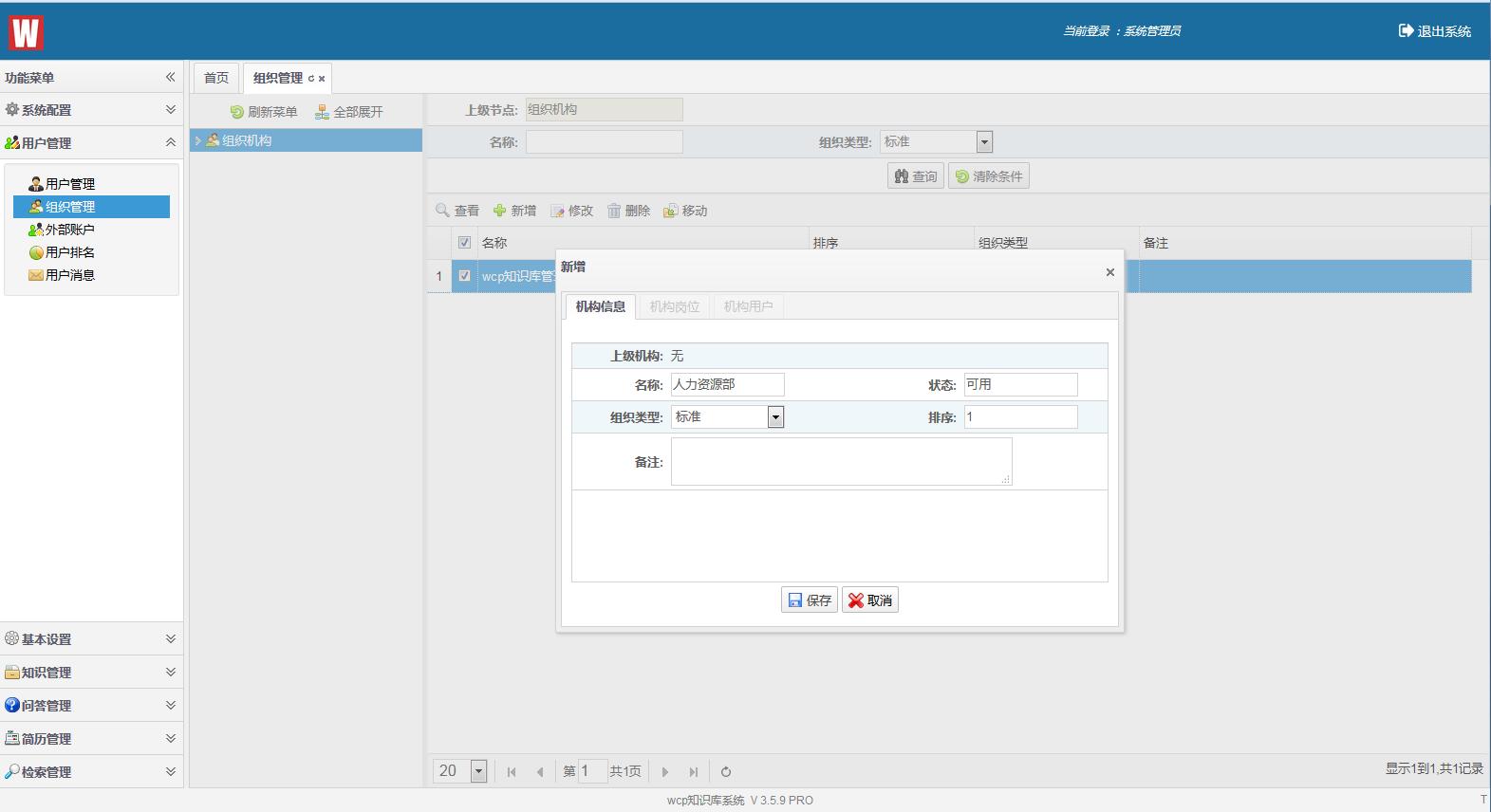The image size is (1491, 812).
Task: Log out via 退出系统
Action: [x=1434, y=31]
